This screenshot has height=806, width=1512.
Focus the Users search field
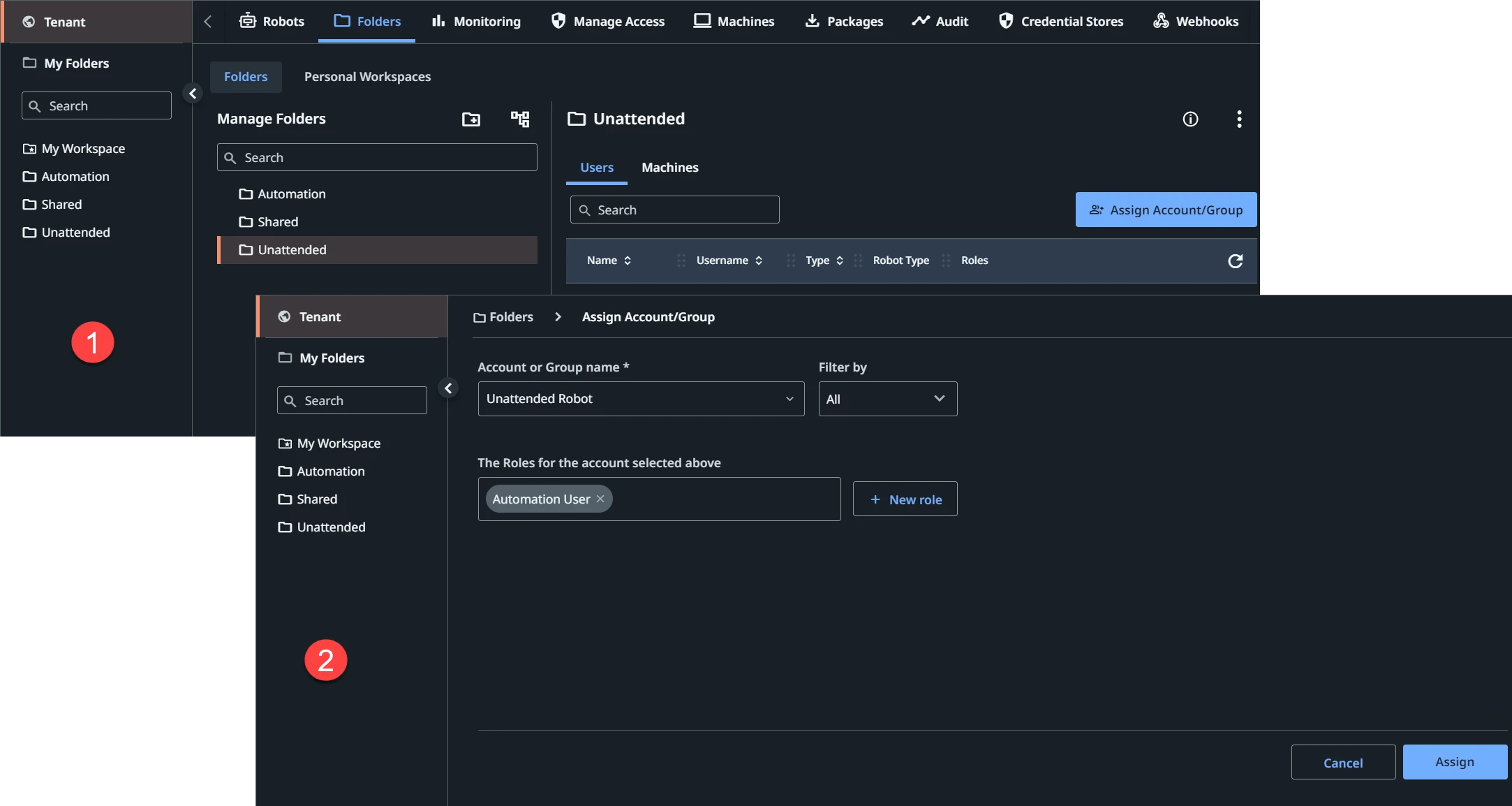click(674, 210)
